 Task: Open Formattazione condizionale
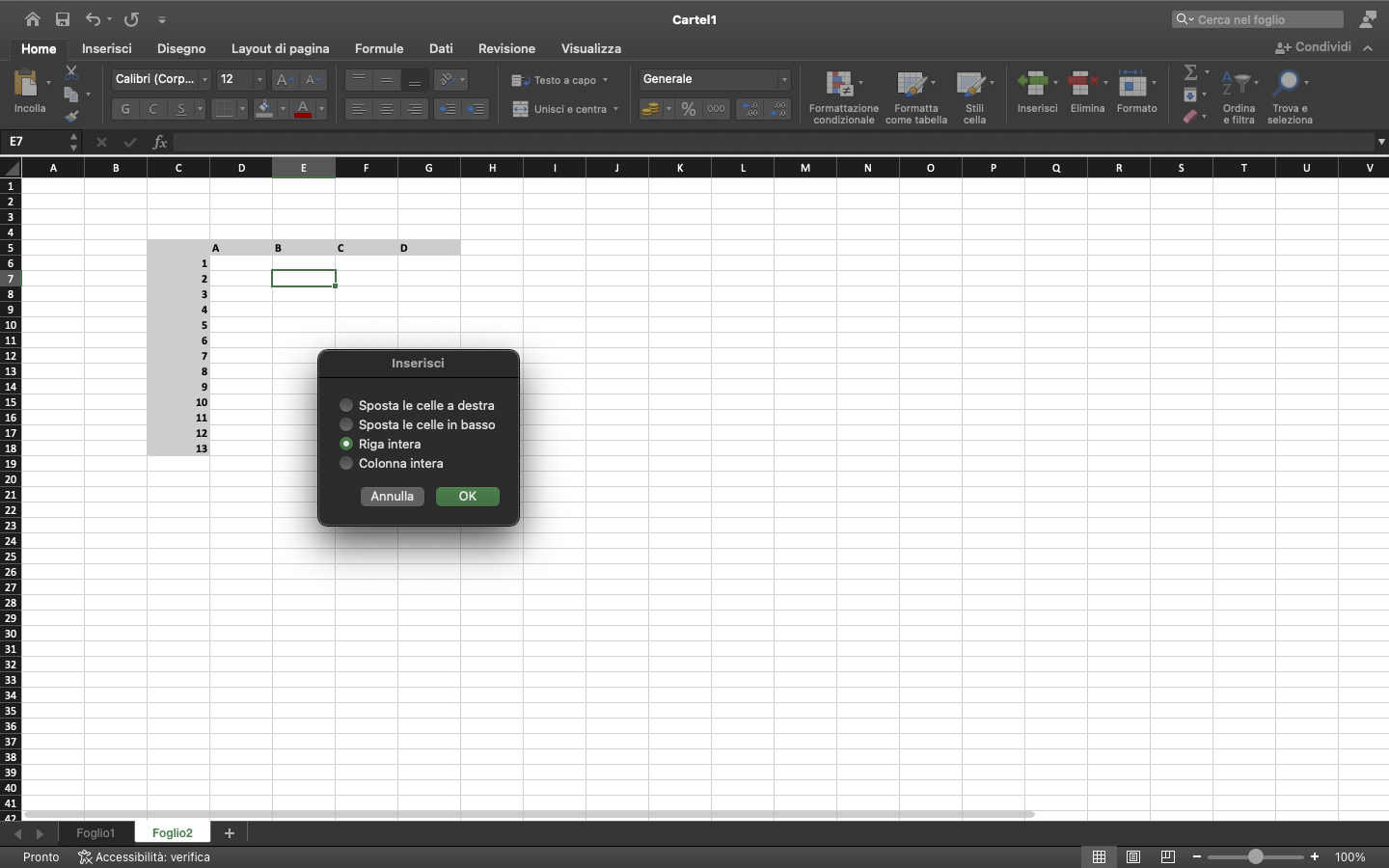click(x=842, y=95)
